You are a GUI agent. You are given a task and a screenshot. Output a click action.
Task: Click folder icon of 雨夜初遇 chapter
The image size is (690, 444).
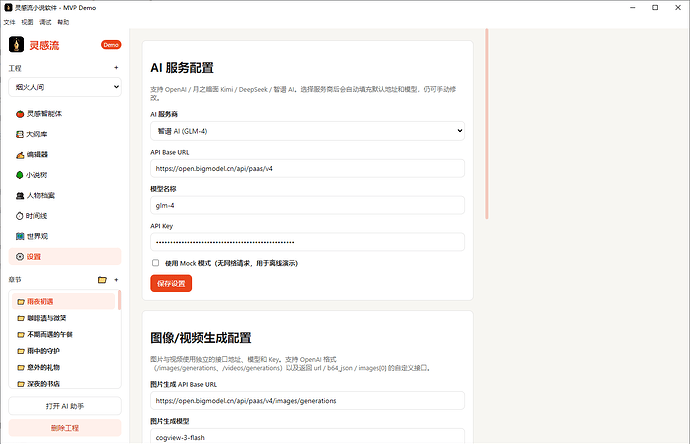tap(21, 302)
